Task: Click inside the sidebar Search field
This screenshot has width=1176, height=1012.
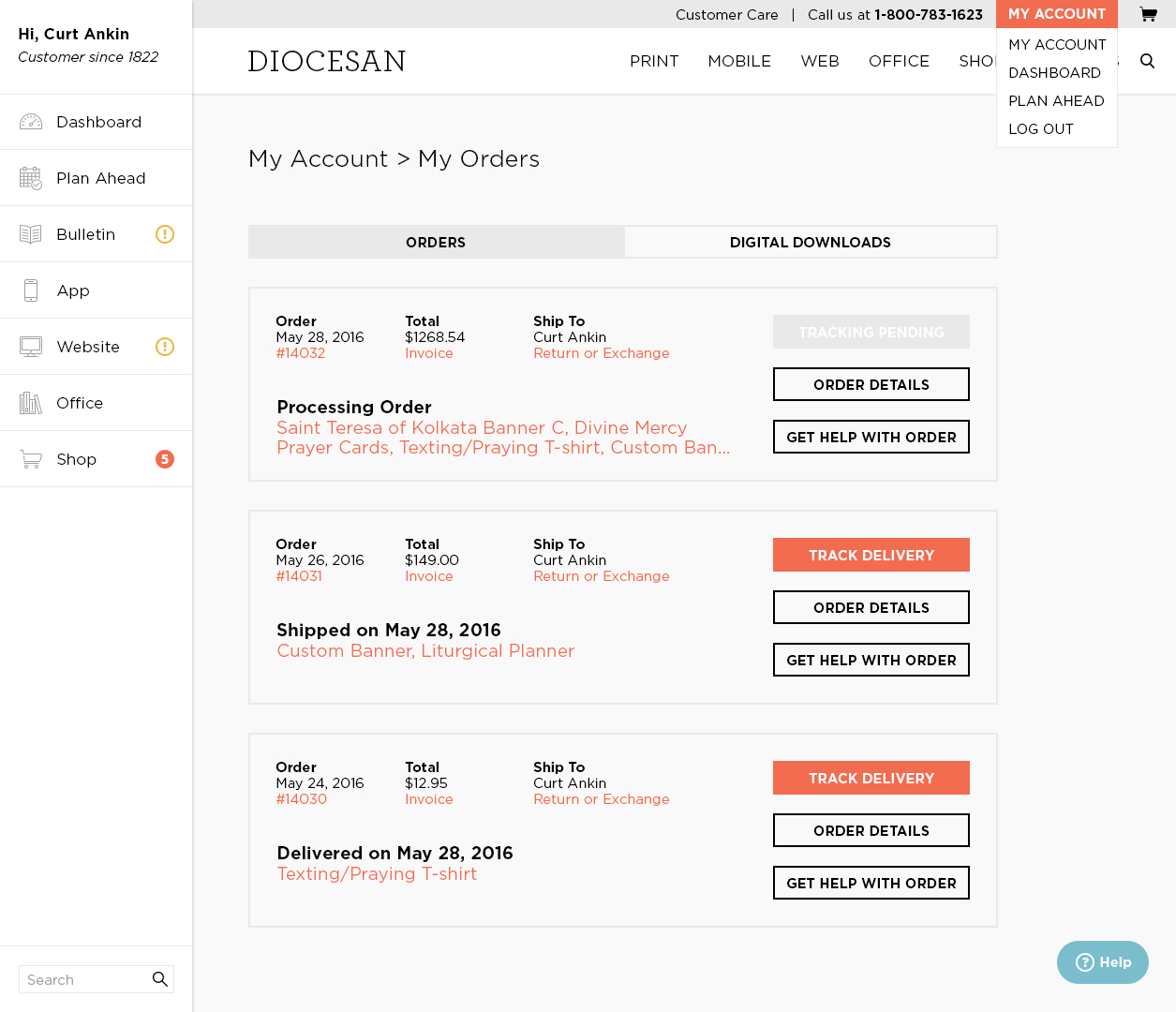Action: (x=84, y=979)
